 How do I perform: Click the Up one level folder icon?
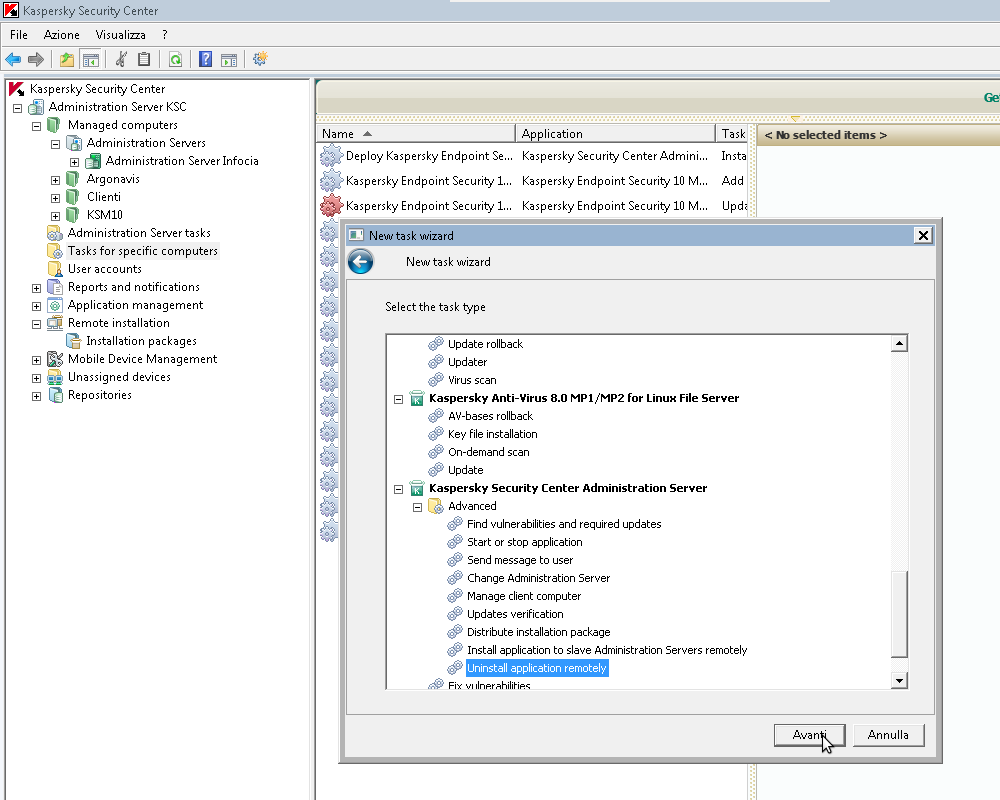pyautogui.click(x=66, y=59)
